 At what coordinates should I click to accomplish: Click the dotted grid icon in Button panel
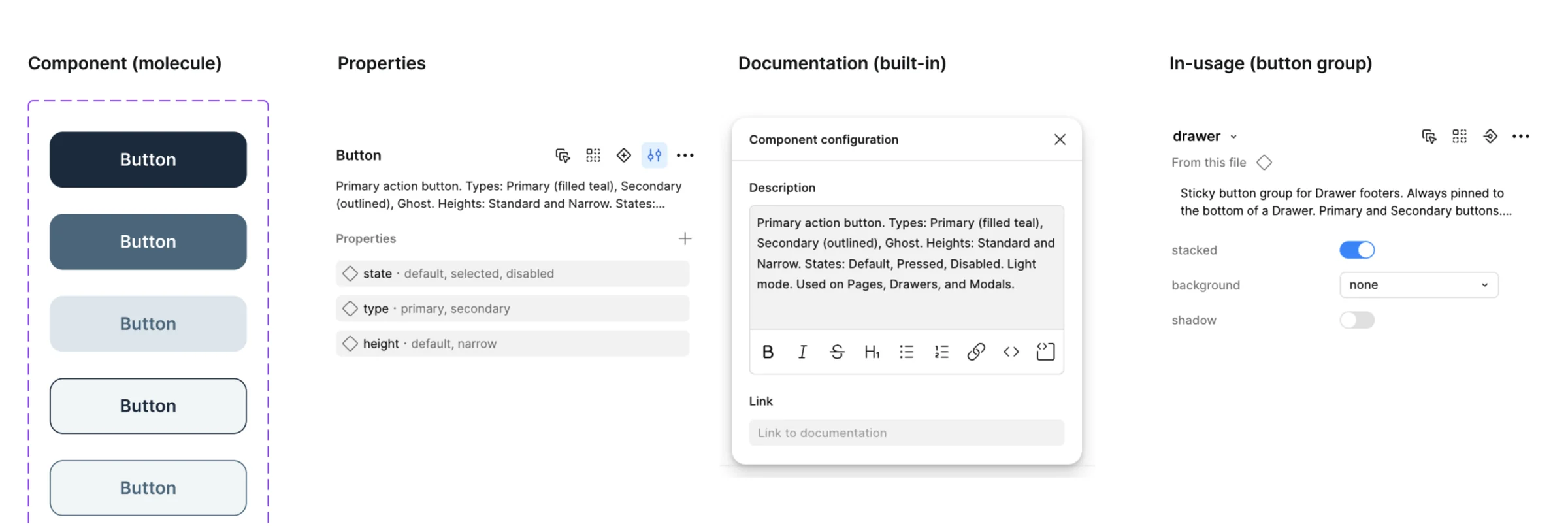pos(593,155)
